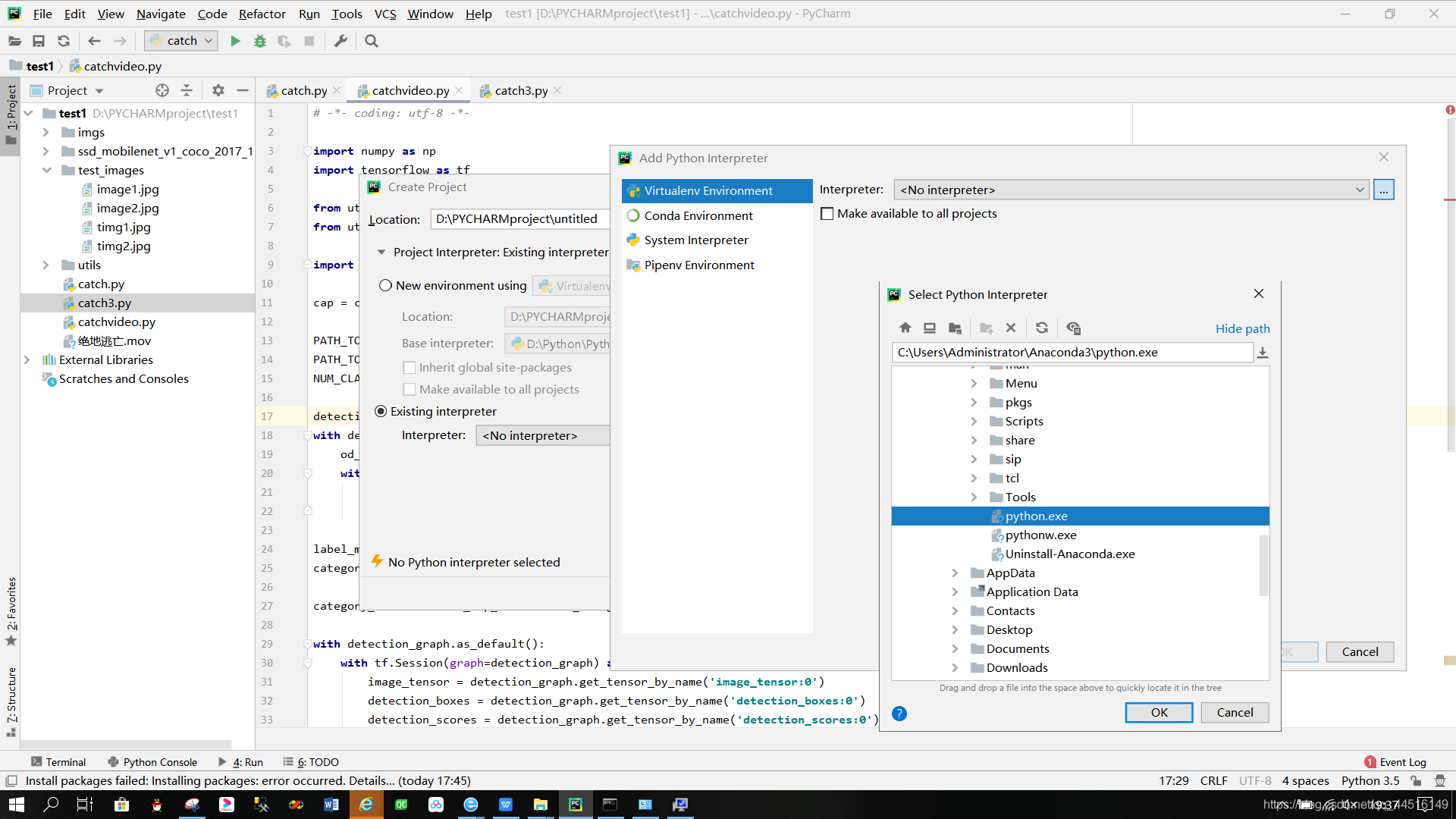Select Existing interpreter radio button

click(381, 411)
